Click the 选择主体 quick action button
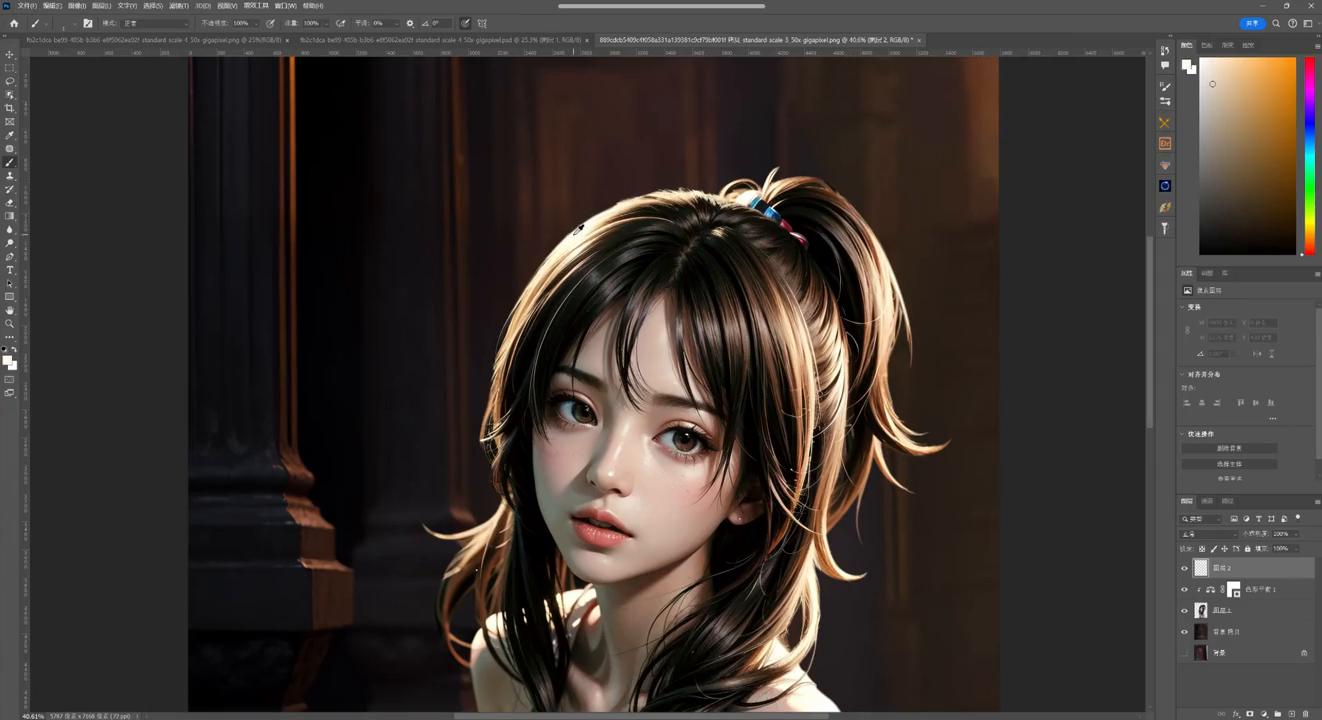 point(1229,464)
